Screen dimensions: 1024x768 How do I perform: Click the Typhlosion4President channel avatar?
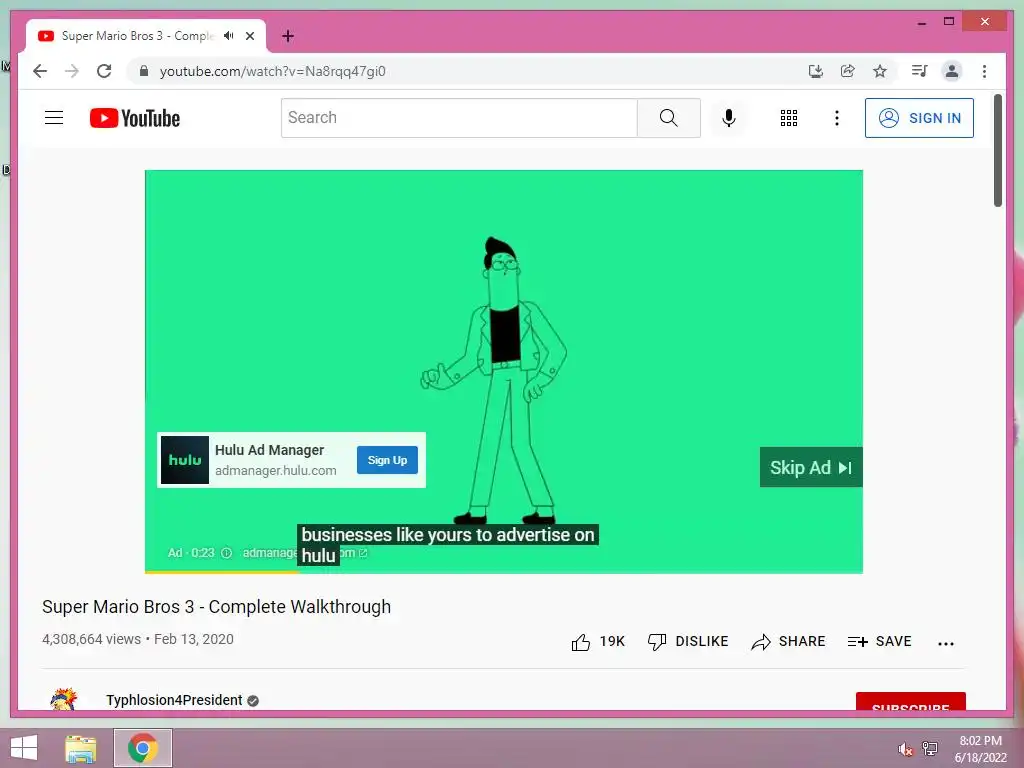tap(63, 699)
